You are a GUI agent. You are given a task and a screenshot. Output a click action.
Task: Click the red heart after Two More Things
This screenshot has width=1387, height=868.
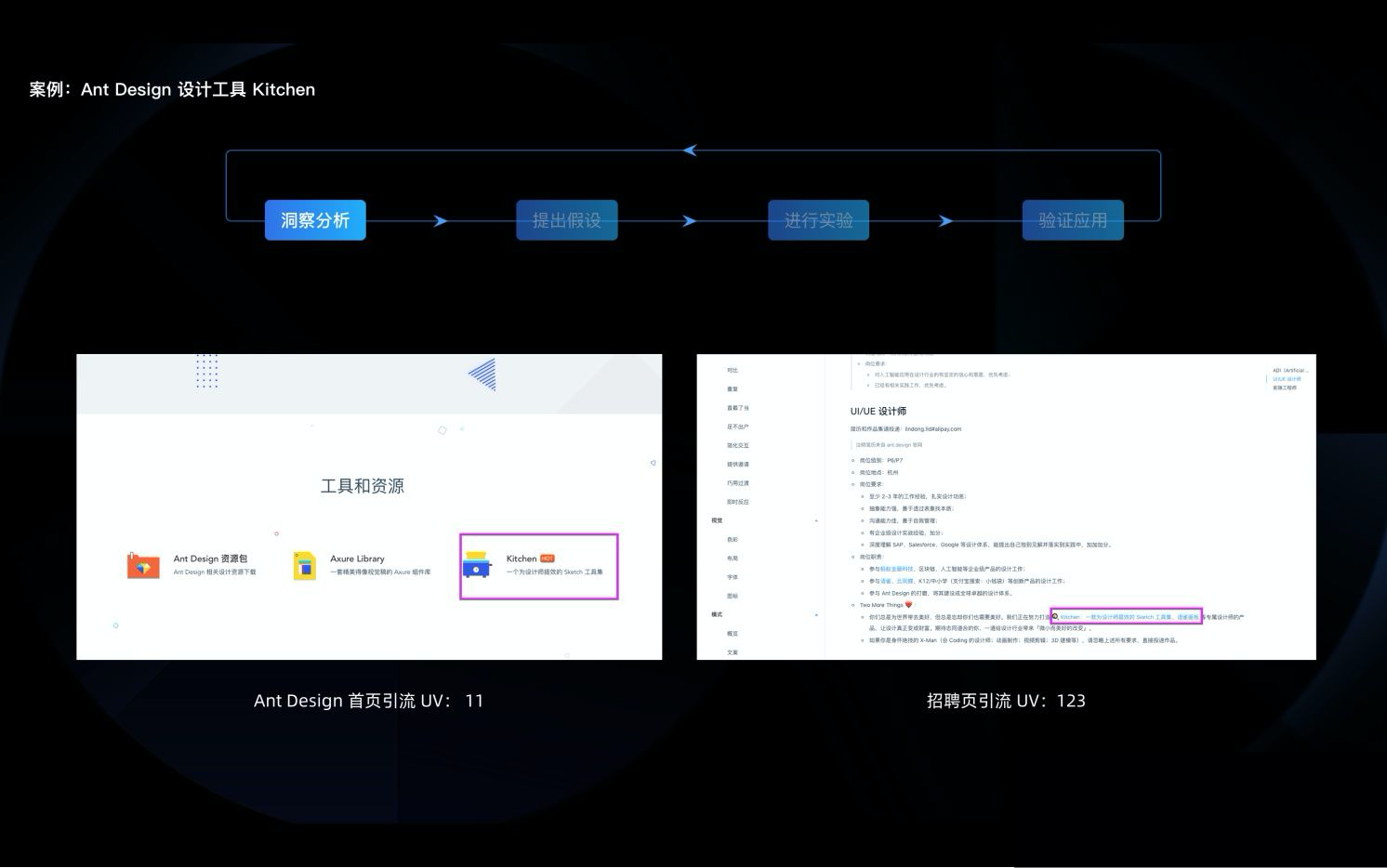coord(908,605)
